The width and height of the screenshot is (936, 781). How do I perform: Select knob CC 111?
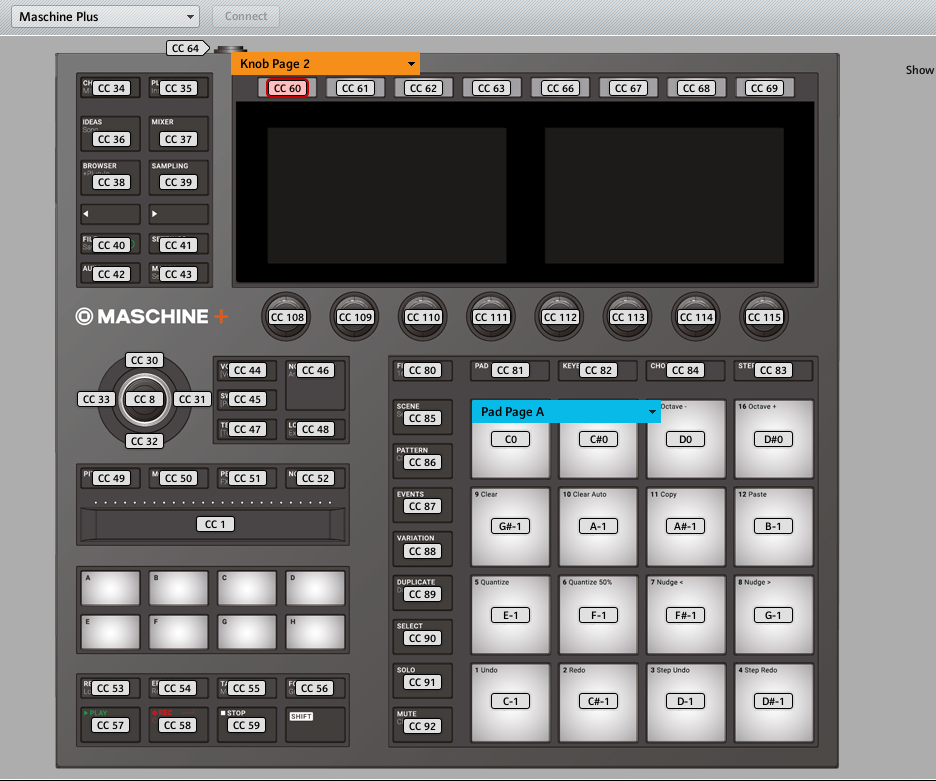491,317
